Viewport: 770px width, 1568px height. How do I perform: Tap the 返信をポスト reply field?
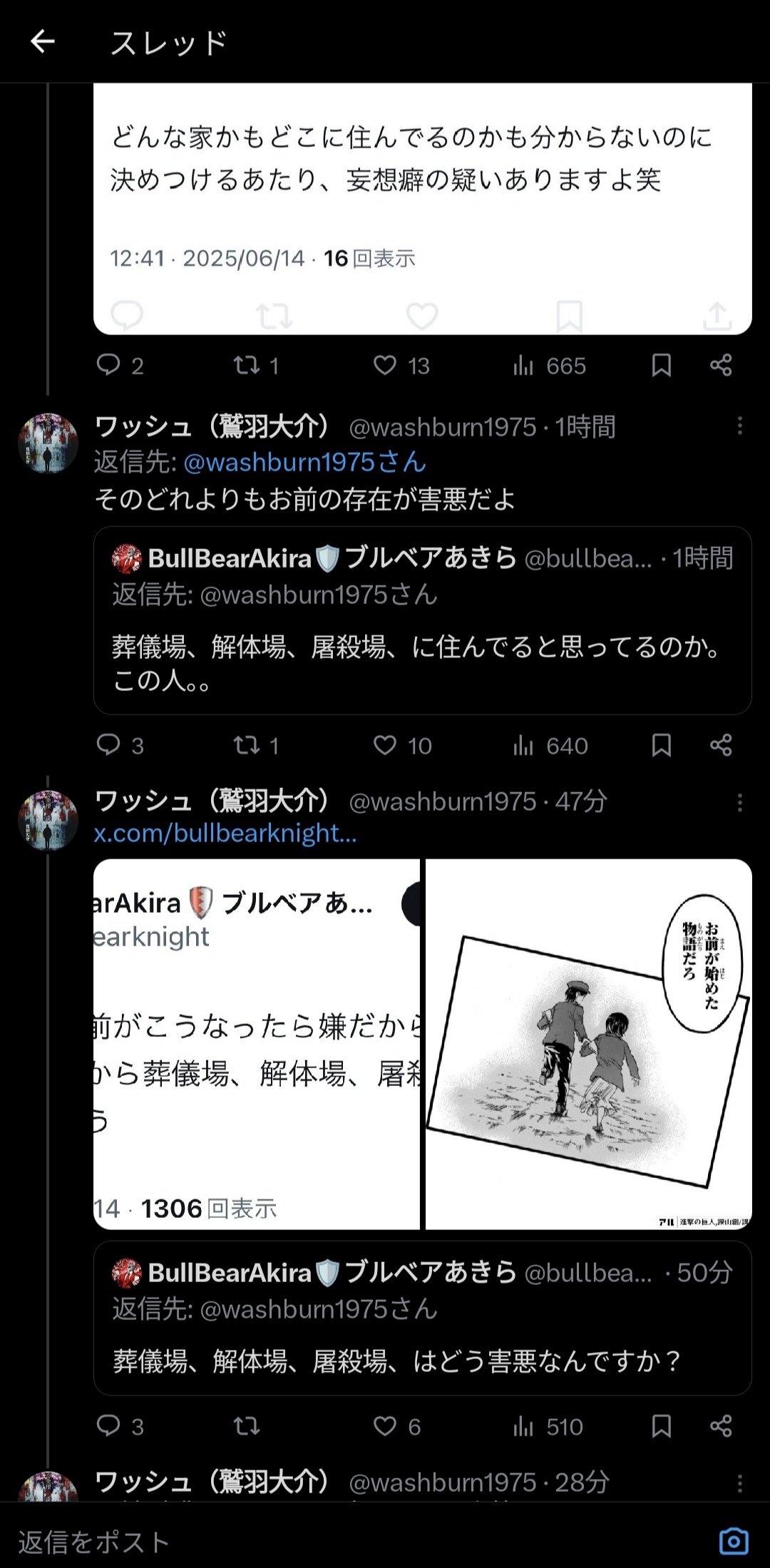tap(356, 1542)
